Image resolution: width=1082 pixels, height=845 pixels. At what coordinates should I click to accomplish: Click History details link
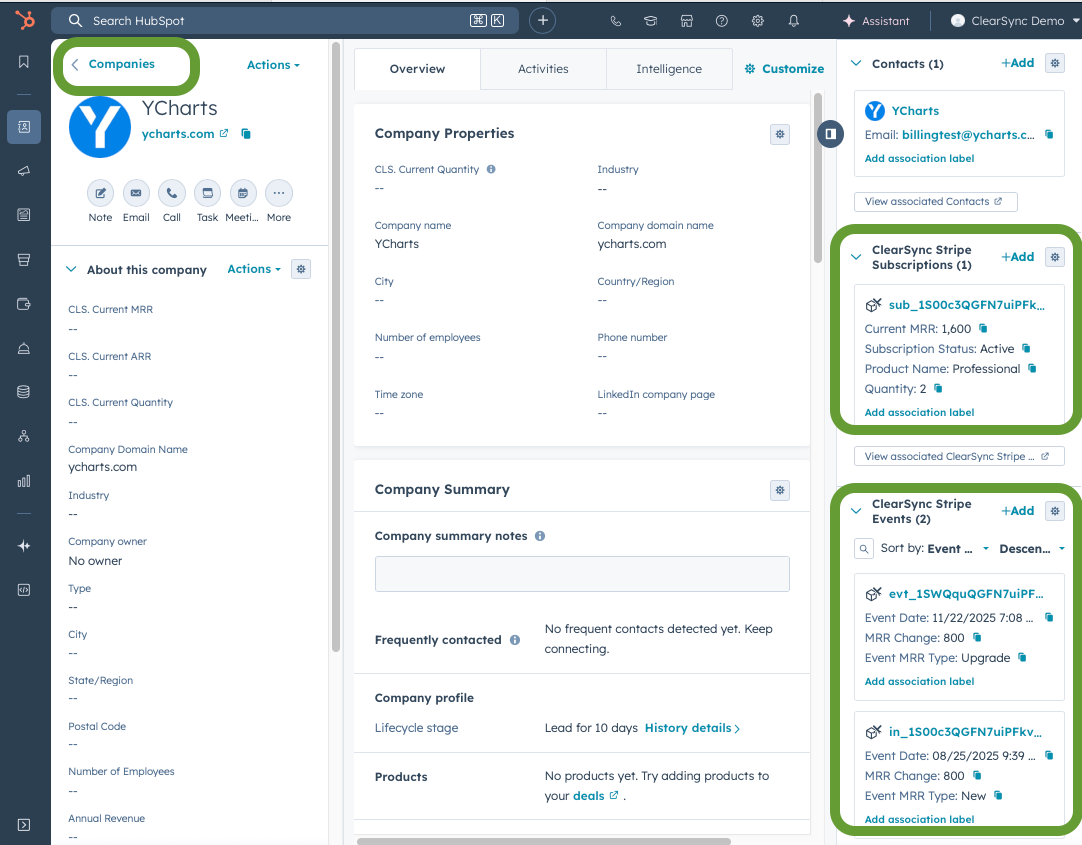point(692,728)
